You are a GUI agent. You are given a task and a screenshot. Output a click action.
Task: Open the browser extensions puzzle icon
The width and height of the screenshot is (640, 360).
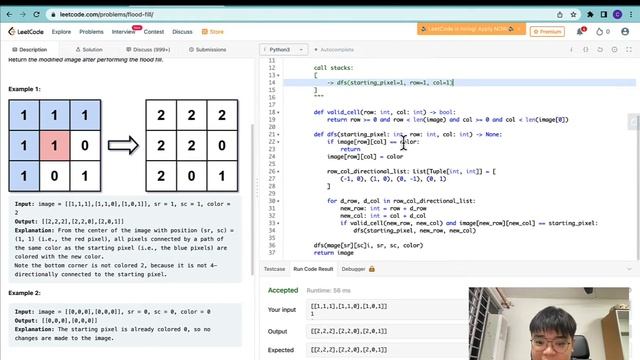590,15
